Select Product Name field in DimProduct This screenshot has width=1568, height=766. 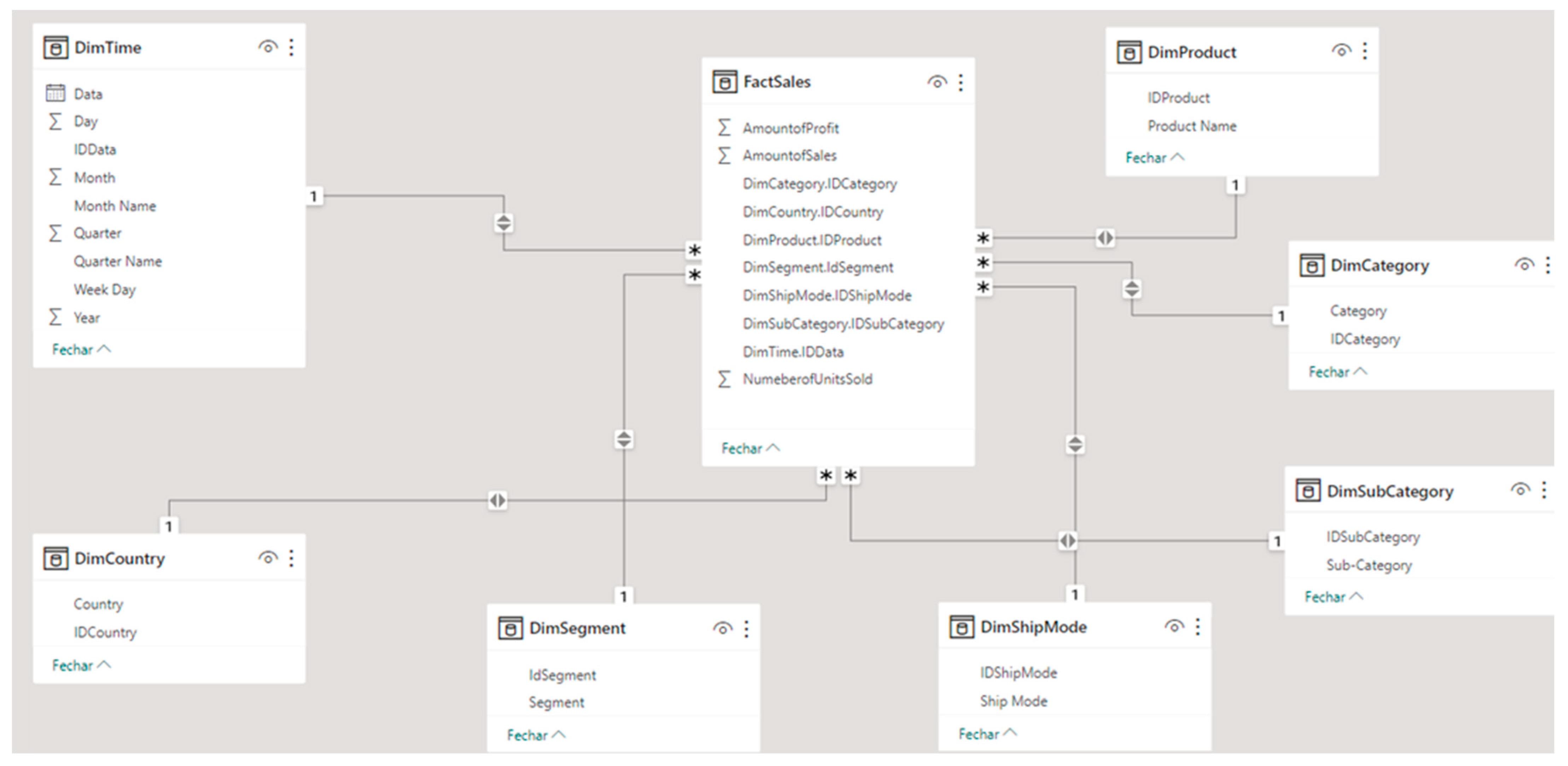(1191, 126)
